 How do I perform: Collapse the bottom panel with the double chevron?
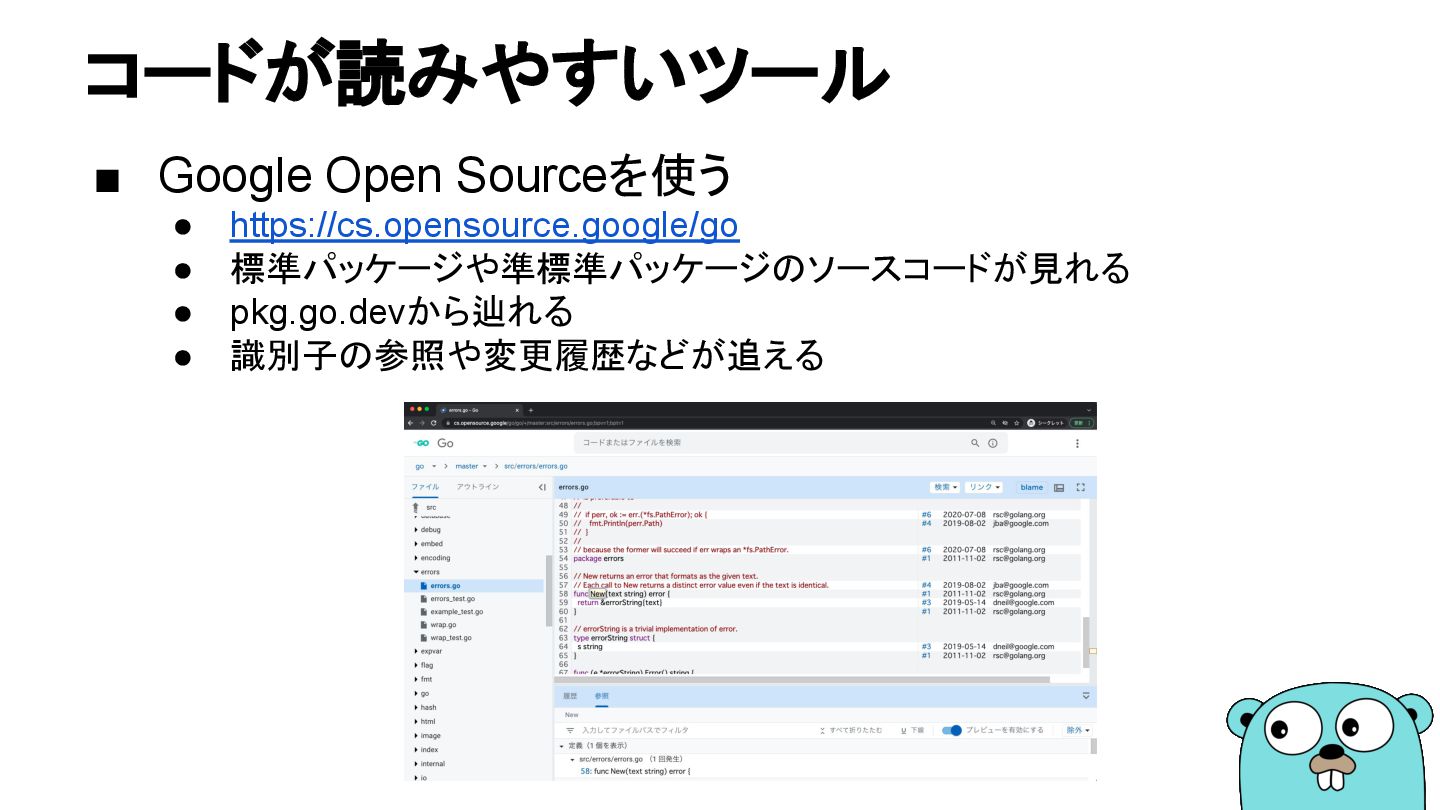tap(1086, 695)
